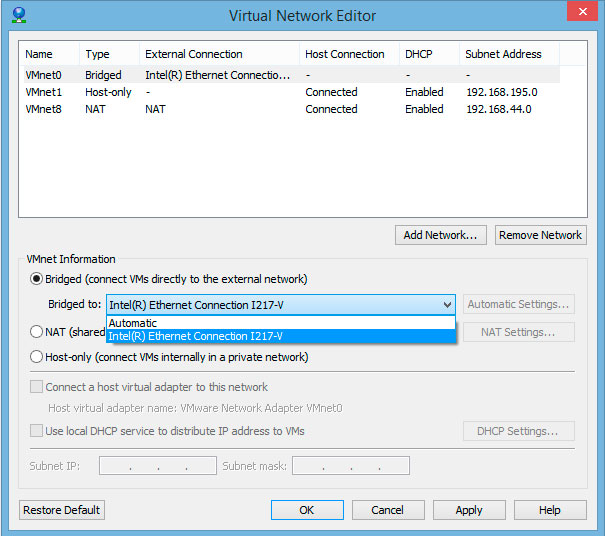Viewport: 605px width, 536px height.
Task: Open Help for the editor
Action: click(550, 510)
